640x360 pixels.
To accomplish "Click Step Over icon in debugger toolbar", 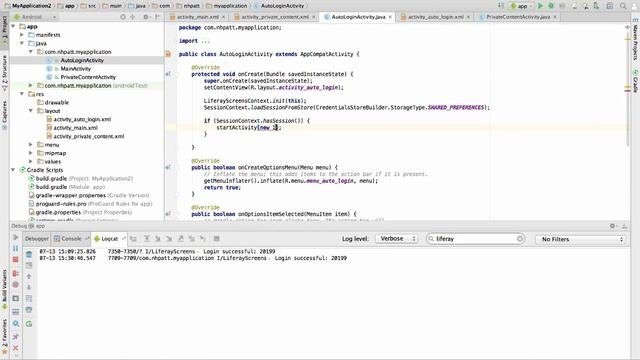I will pos(147,239).
